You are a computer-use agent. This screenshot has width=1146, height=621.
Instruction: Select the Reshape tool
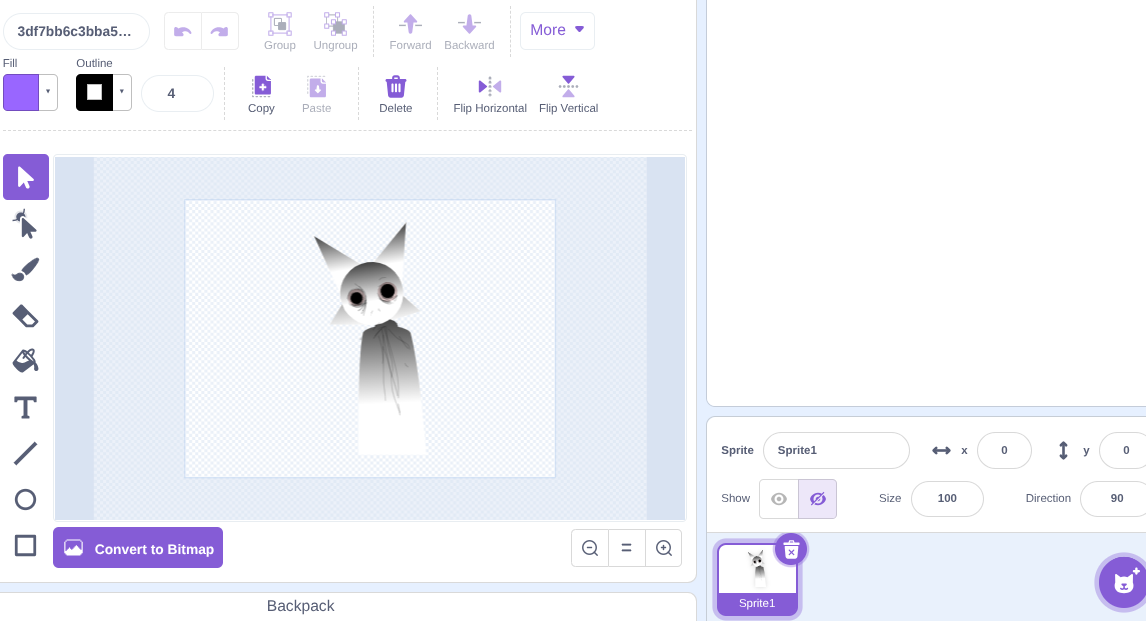click(x=26, y=224)
